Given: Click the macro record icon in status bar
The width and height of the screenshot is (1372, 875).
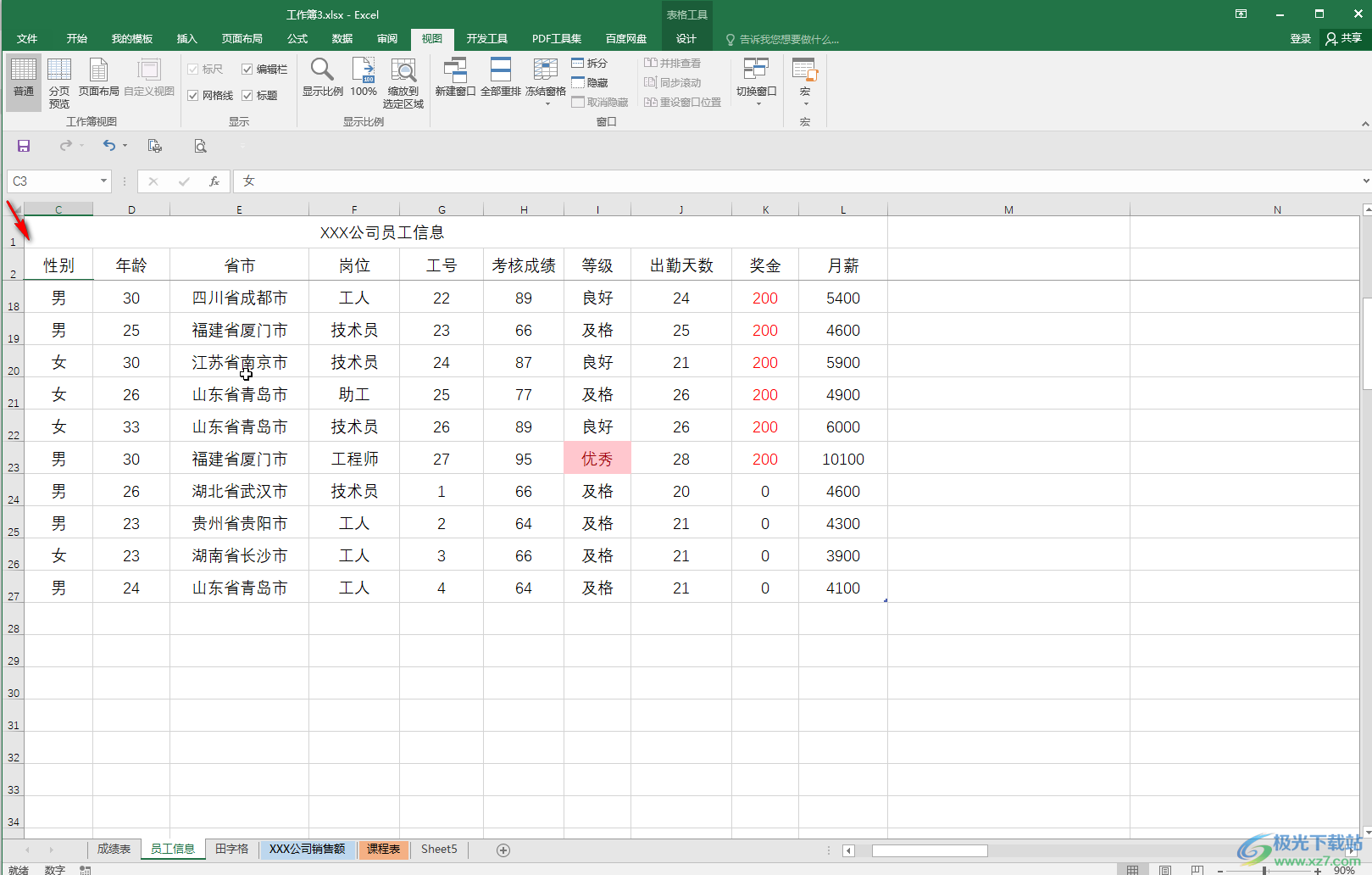Looking at the screenshot, I should coord(86,870).
